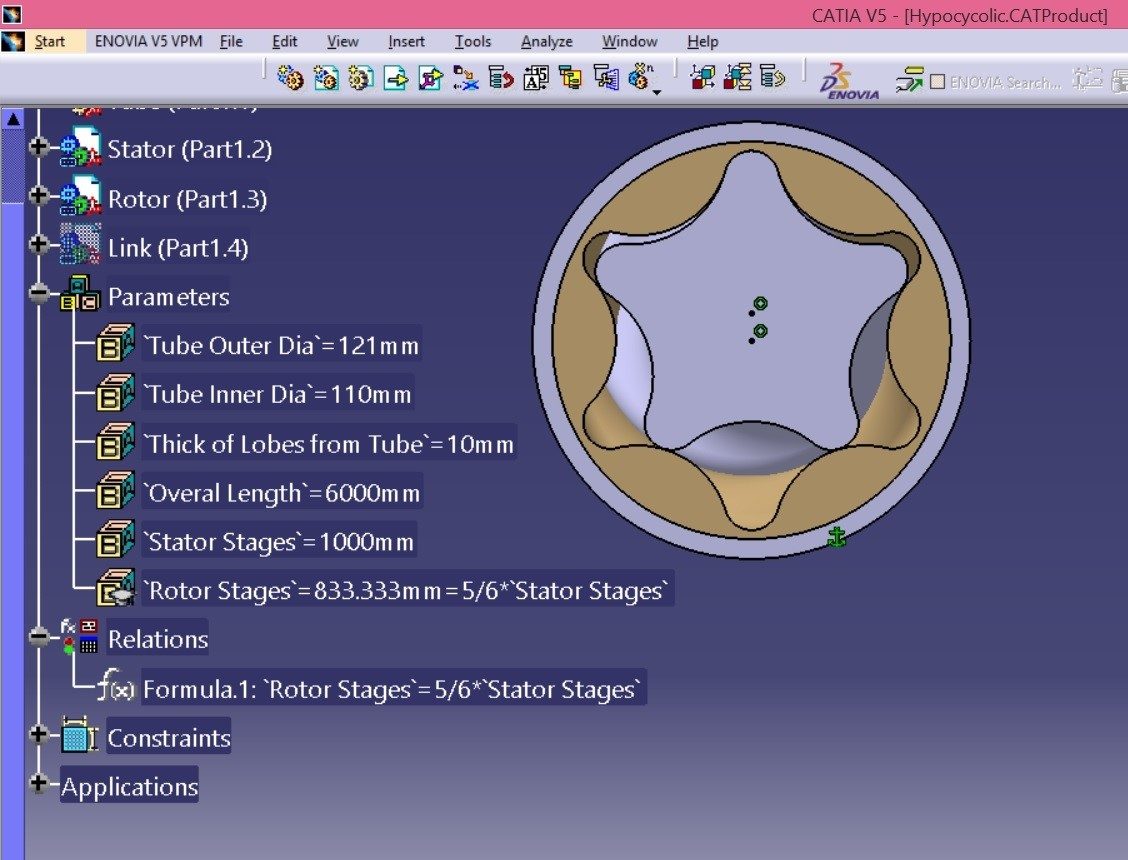This screenshot has width=1128, height=860.
Task: Open the View menu
Action: tap(342, 42)
